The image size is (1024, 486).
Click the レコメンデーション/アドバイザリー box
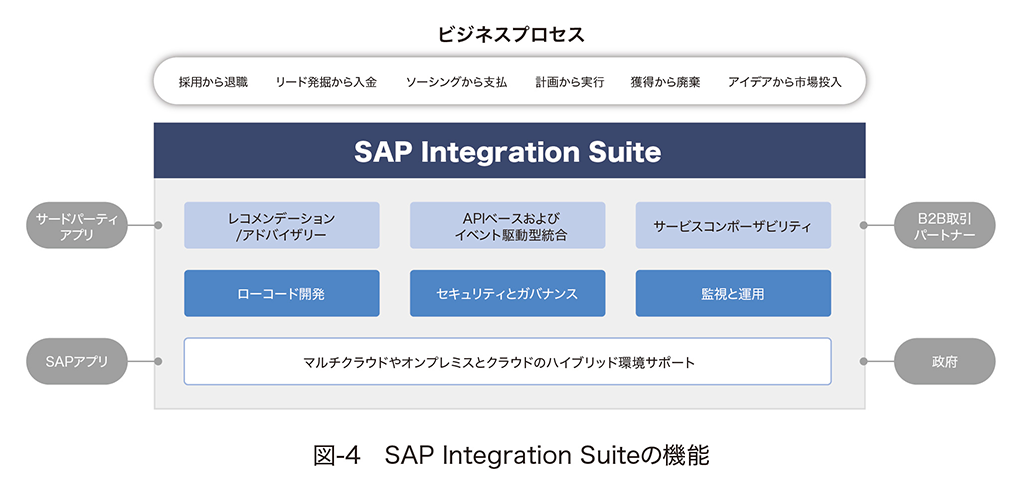pyautogui.click(x=281, y=225)
